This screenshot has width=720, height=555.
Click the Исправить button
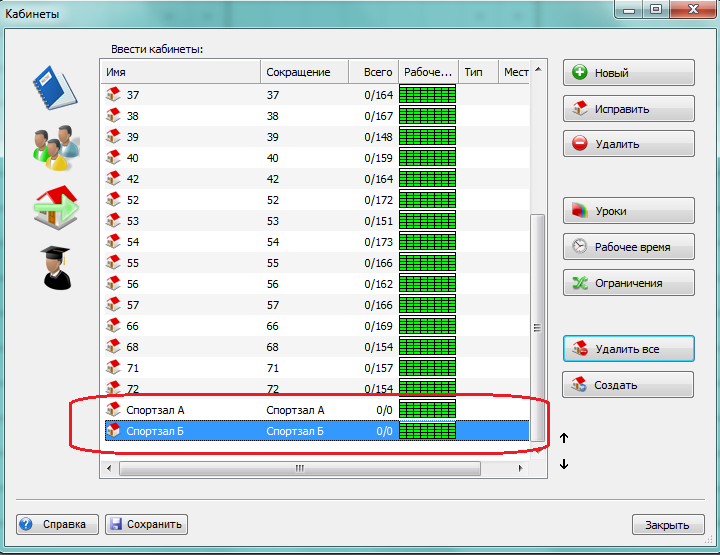[x=628, y=109]
